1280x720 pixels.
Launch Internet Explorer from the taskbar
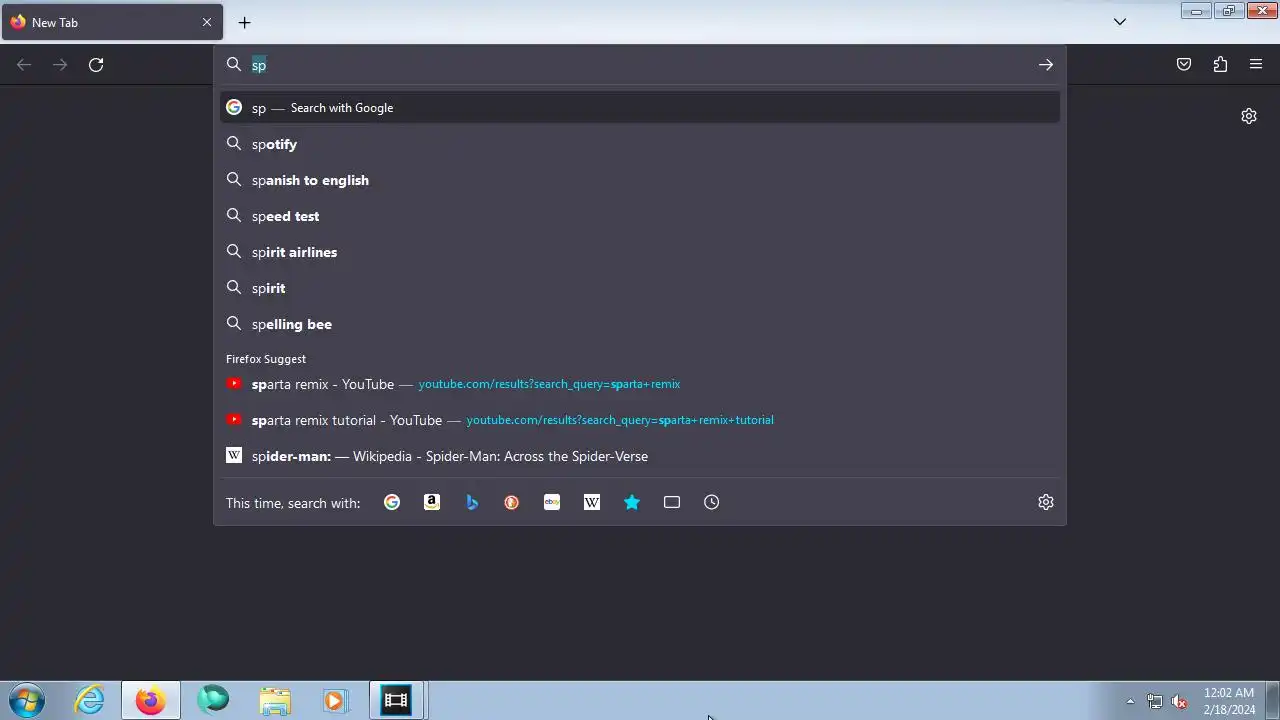point(90,700)
